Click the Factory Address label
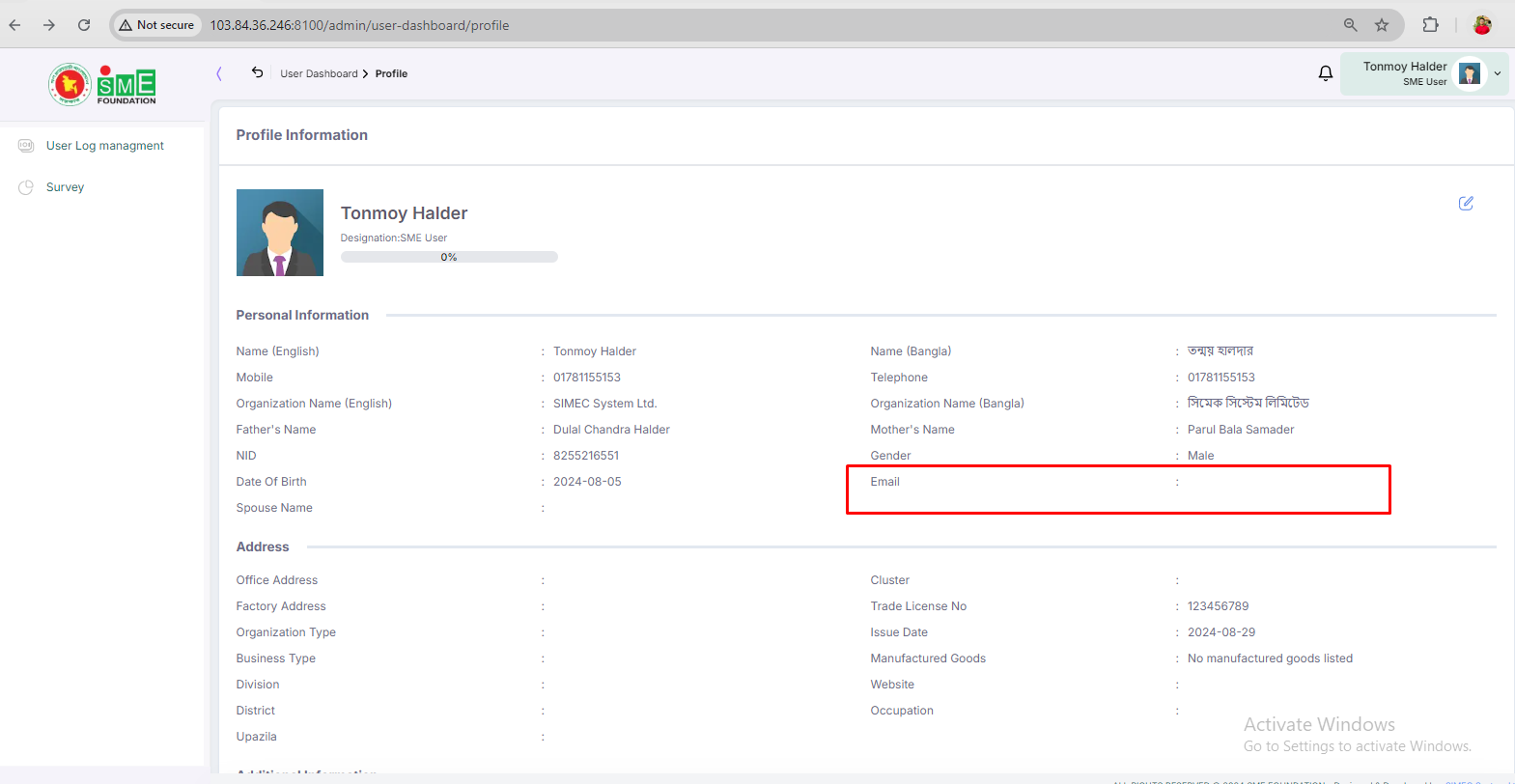Viewport: 1515px width, 784px height. (281, 606)
